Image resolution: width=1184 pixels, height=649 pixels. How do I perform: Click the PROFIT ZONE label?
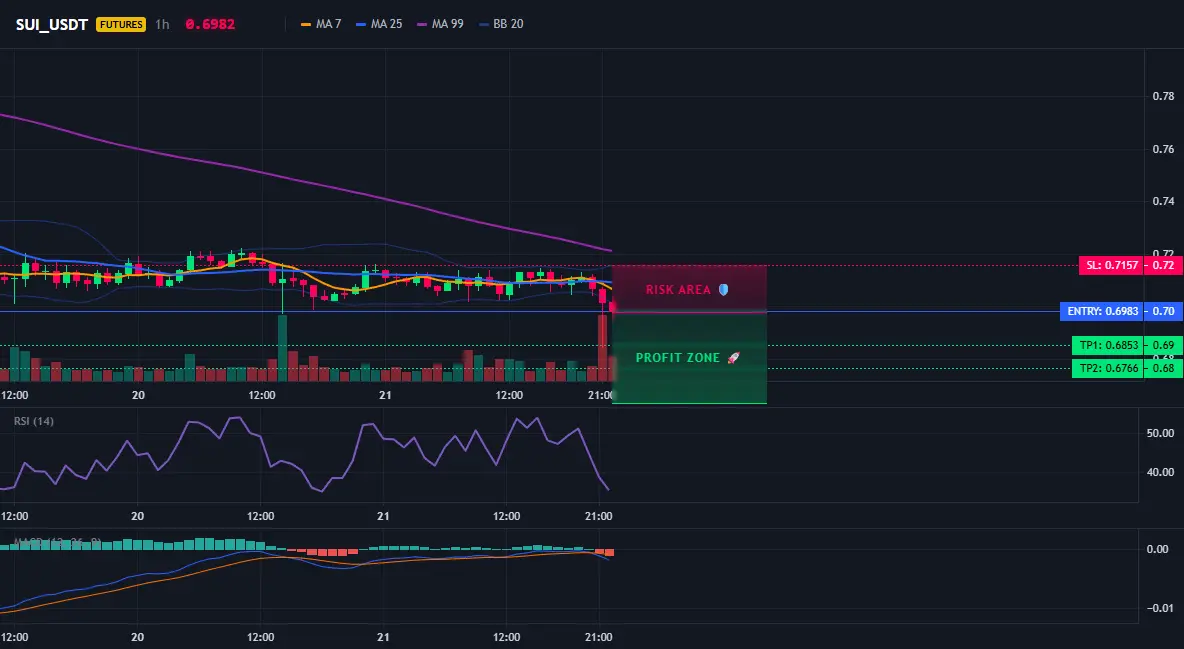tap(678, 357)
